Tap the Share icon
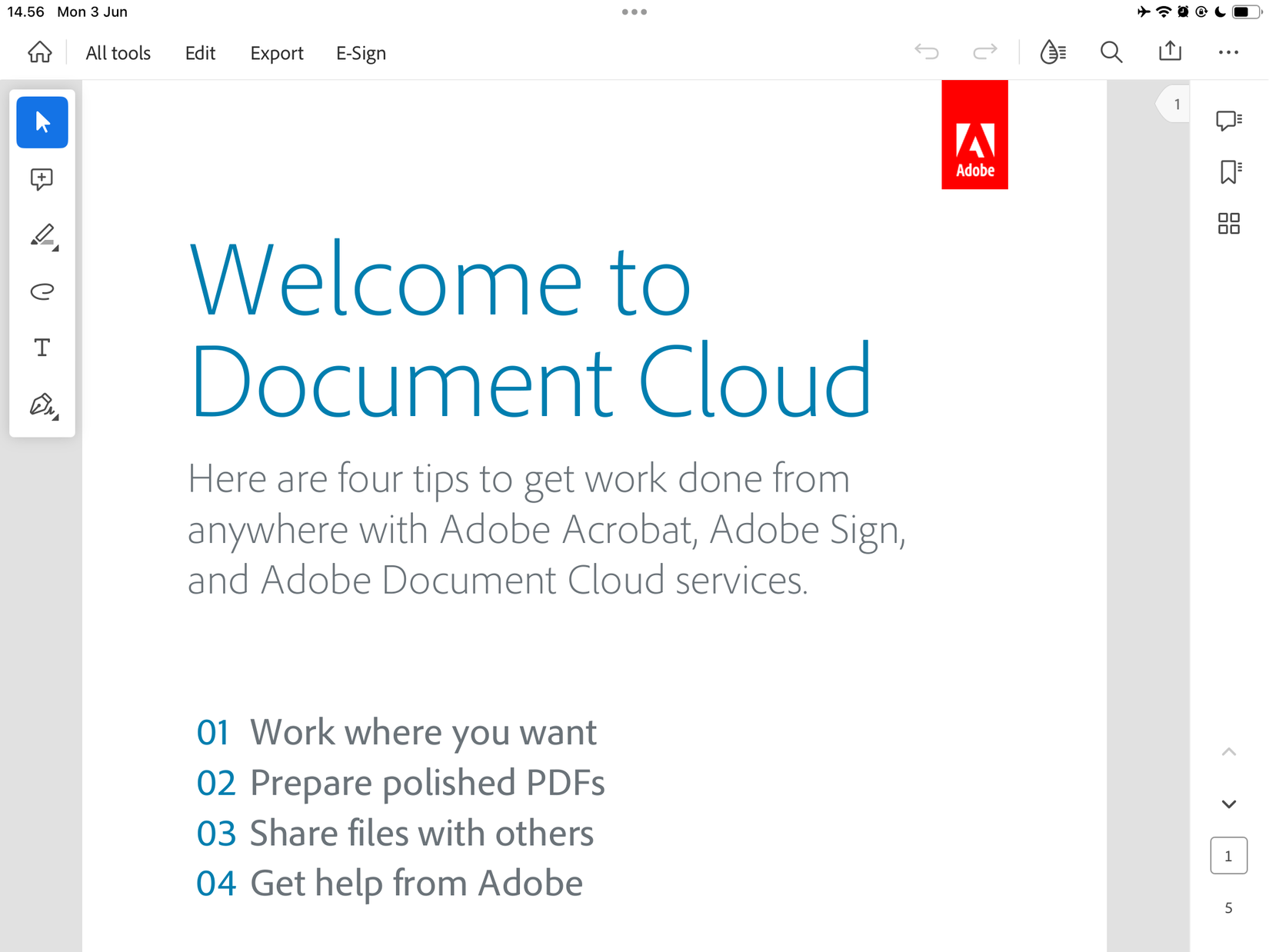This screenshot has height=952, width=1269. pos(1169,52)
